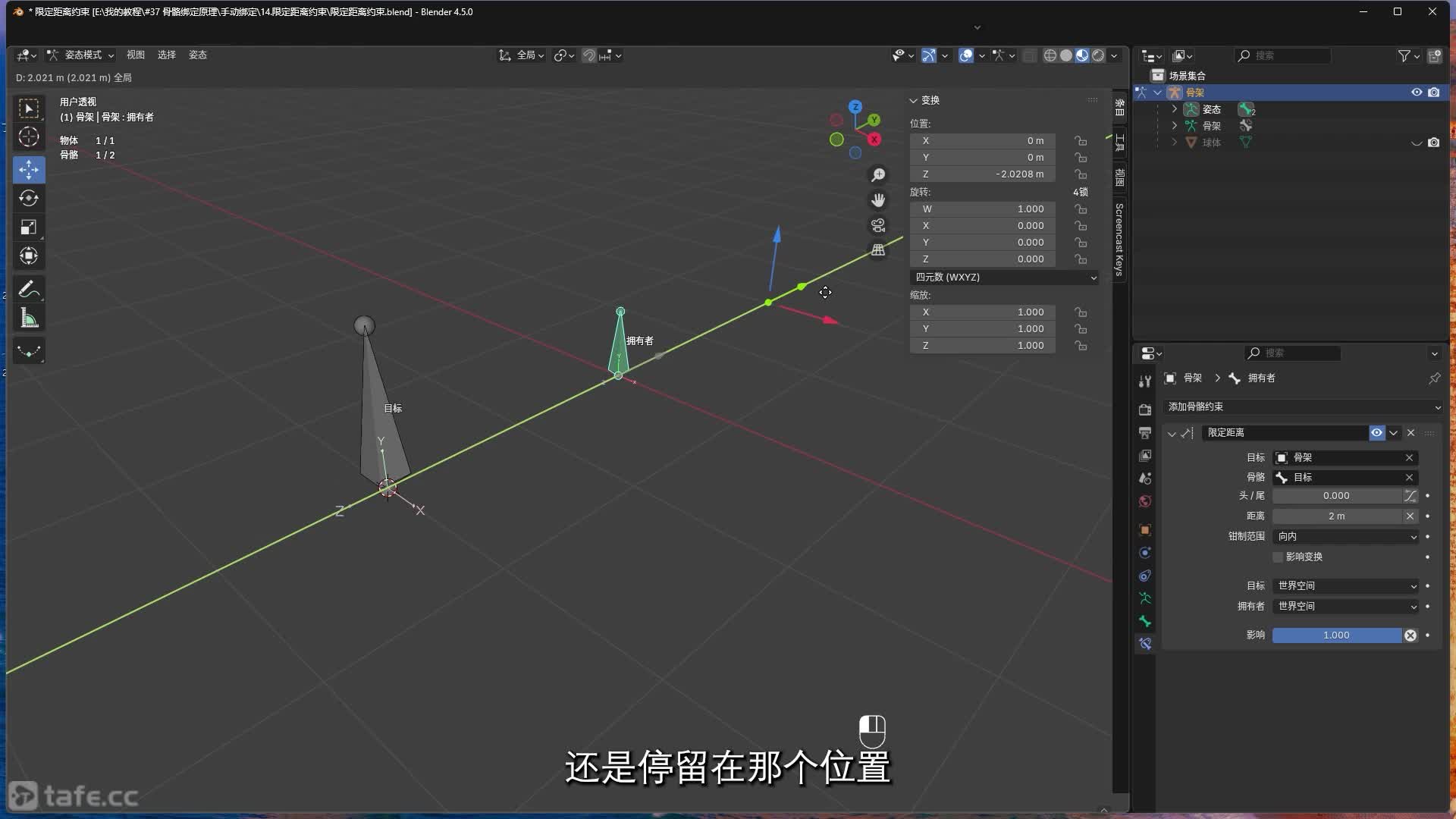This screenshot has height=819, width=1456.
Task: Click the 影响 1.000 influence slider
Action: (1336, 635)
